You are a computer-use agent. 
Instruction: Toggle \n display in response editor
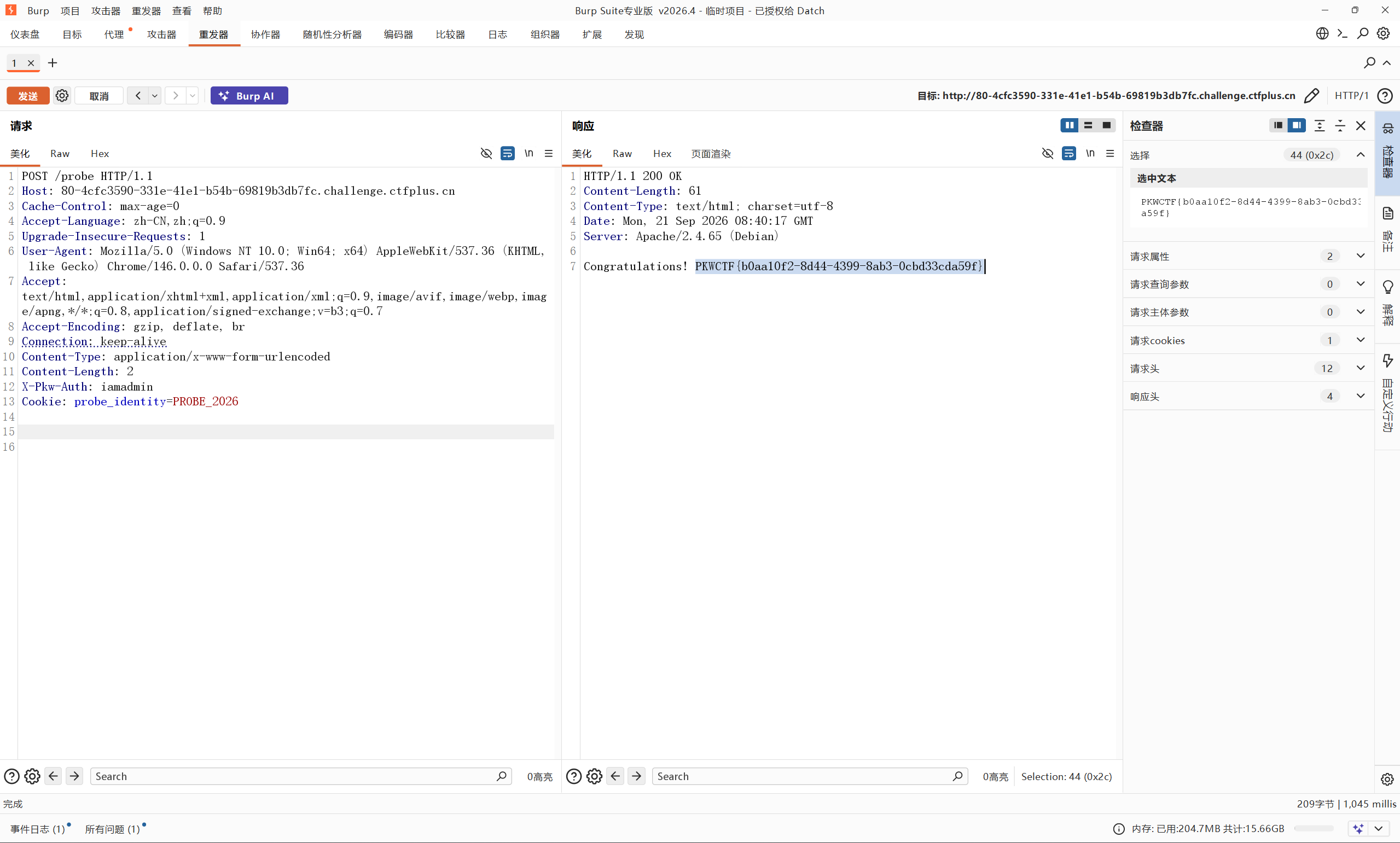(x=1090, y=153)
